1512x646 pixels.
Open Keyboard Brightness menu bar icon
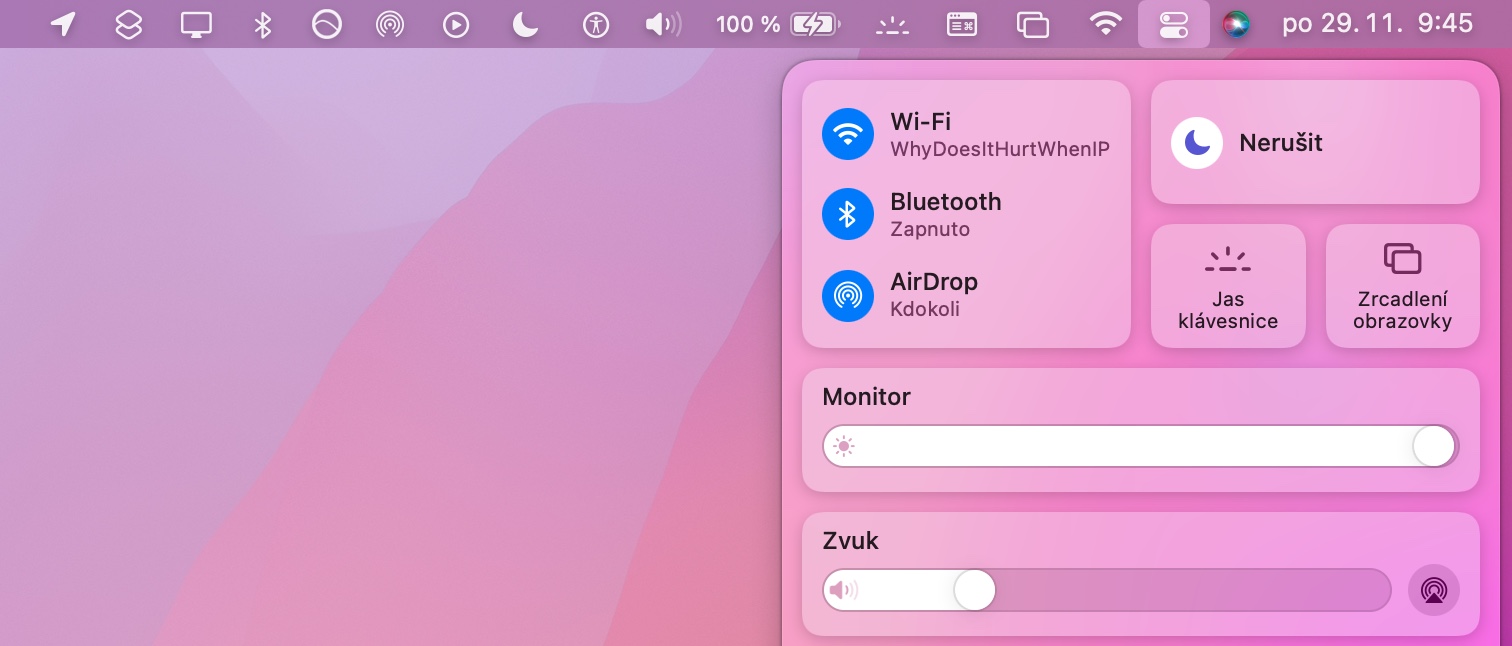893,24
